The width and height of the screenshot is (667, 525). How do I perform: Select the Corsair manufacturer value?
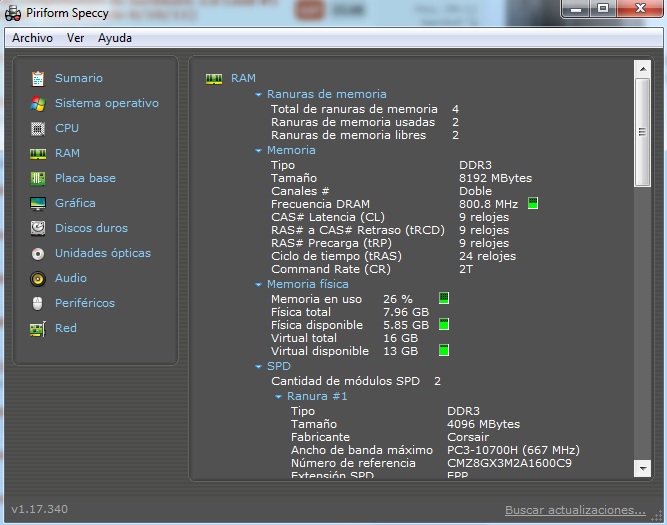point(468,437)
